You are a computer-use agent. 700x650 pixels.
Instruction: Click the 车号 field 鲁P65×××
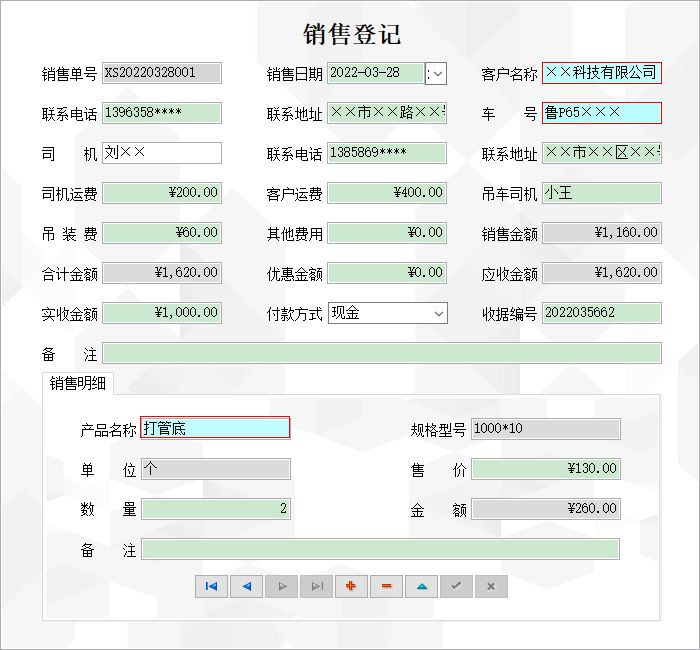point(602,113)
